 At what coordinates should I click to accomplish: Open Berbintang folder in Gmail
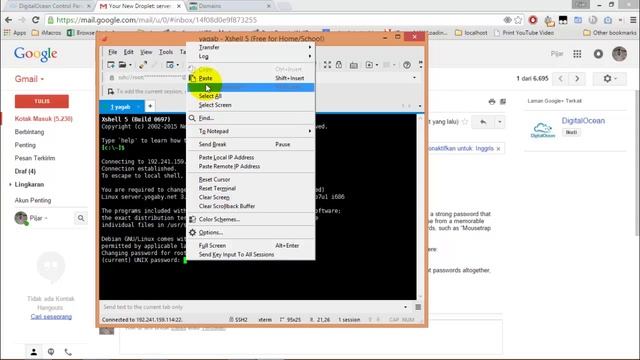tap(29, 132)
